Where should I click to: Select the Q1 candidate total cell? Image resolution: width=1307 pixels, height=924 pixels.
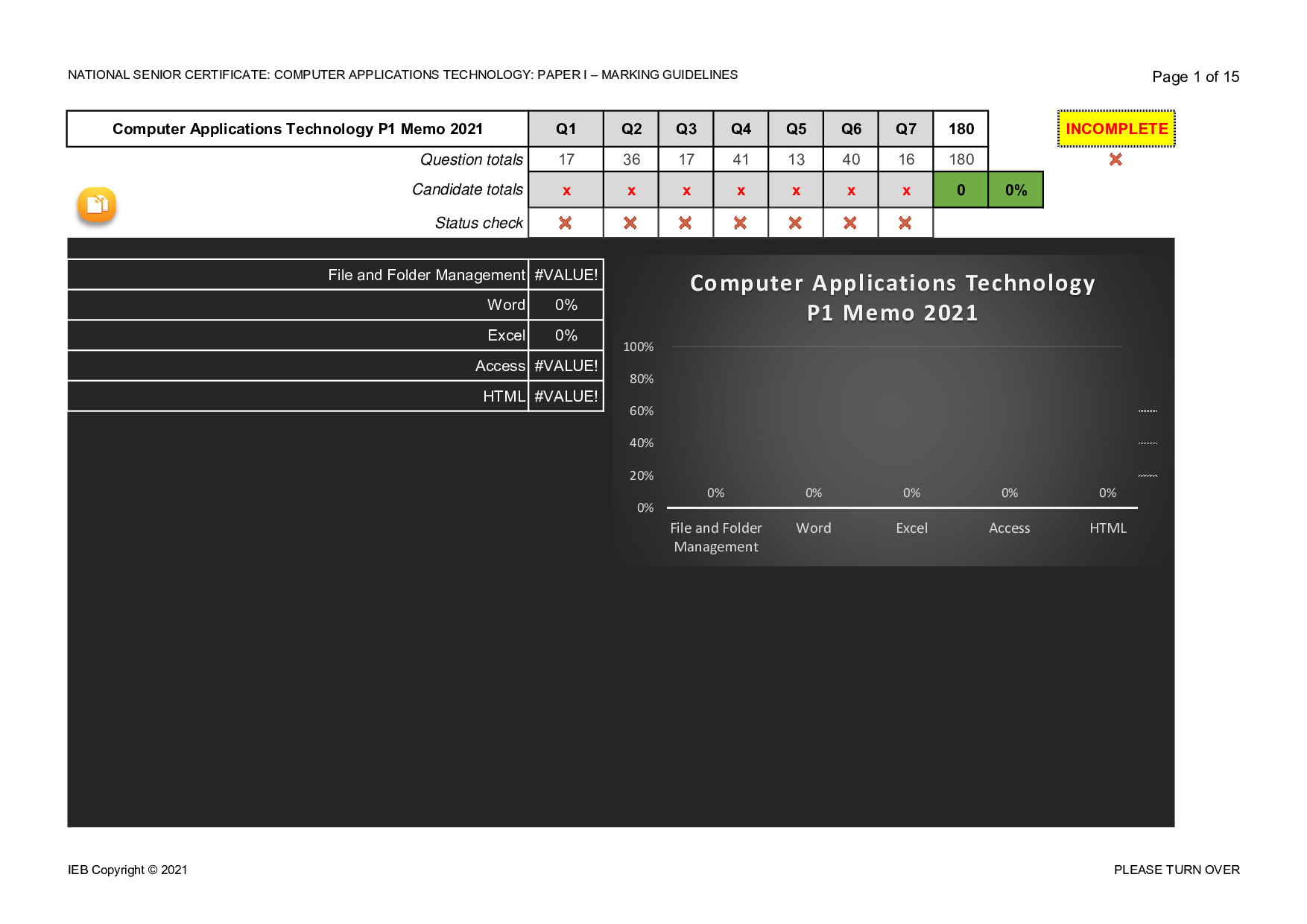coord(566,190)
